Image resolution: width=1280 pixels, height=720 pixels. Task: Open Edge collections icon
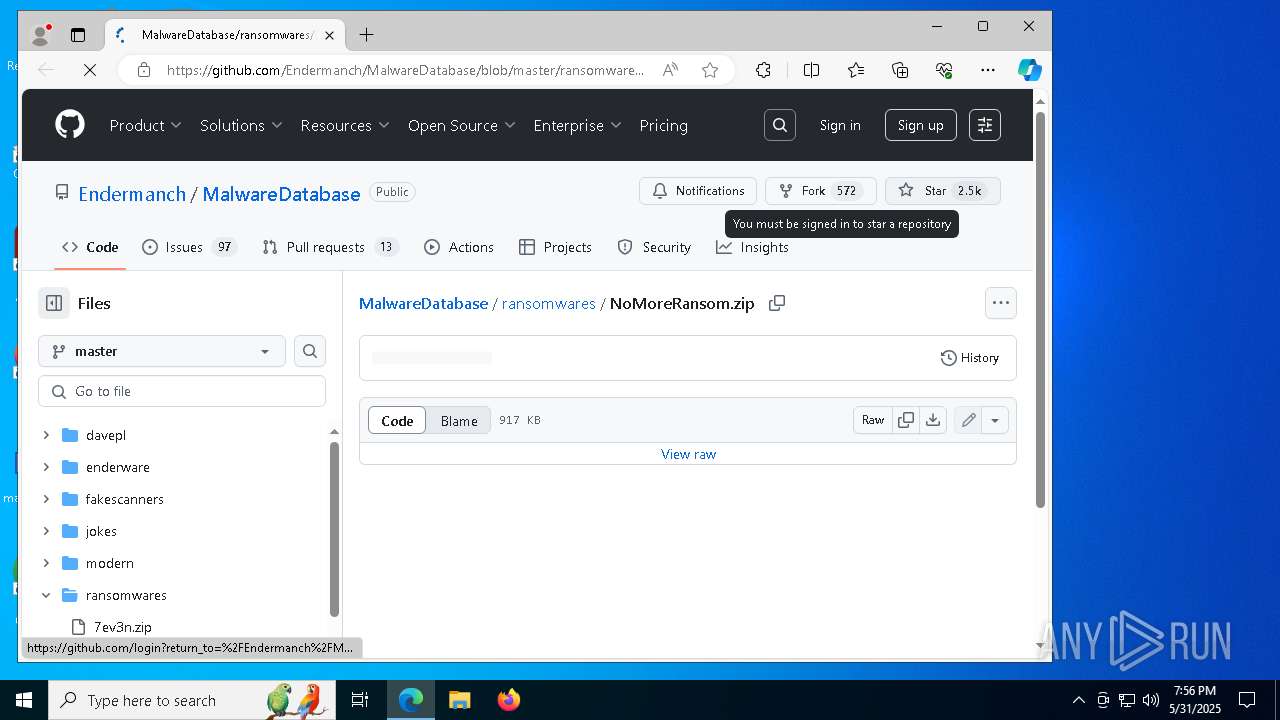pyautogui.click(x=900, y=70)
